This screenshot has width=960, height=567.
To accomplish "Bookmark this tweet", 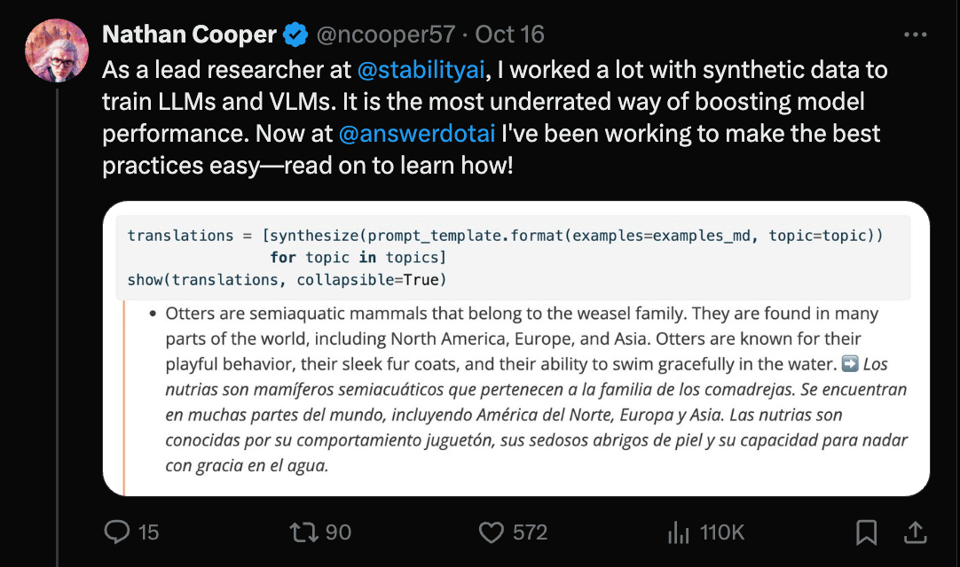I will 867,532.
